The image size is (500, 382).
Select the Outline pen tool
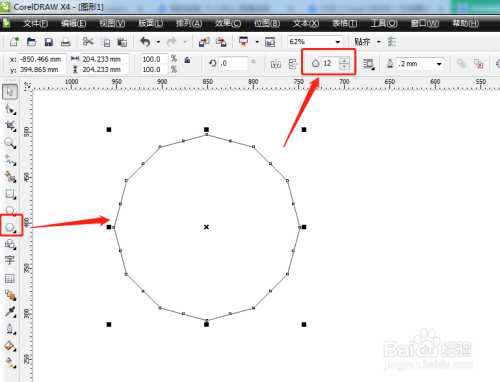pyautogui.click(x=10, y=329)
